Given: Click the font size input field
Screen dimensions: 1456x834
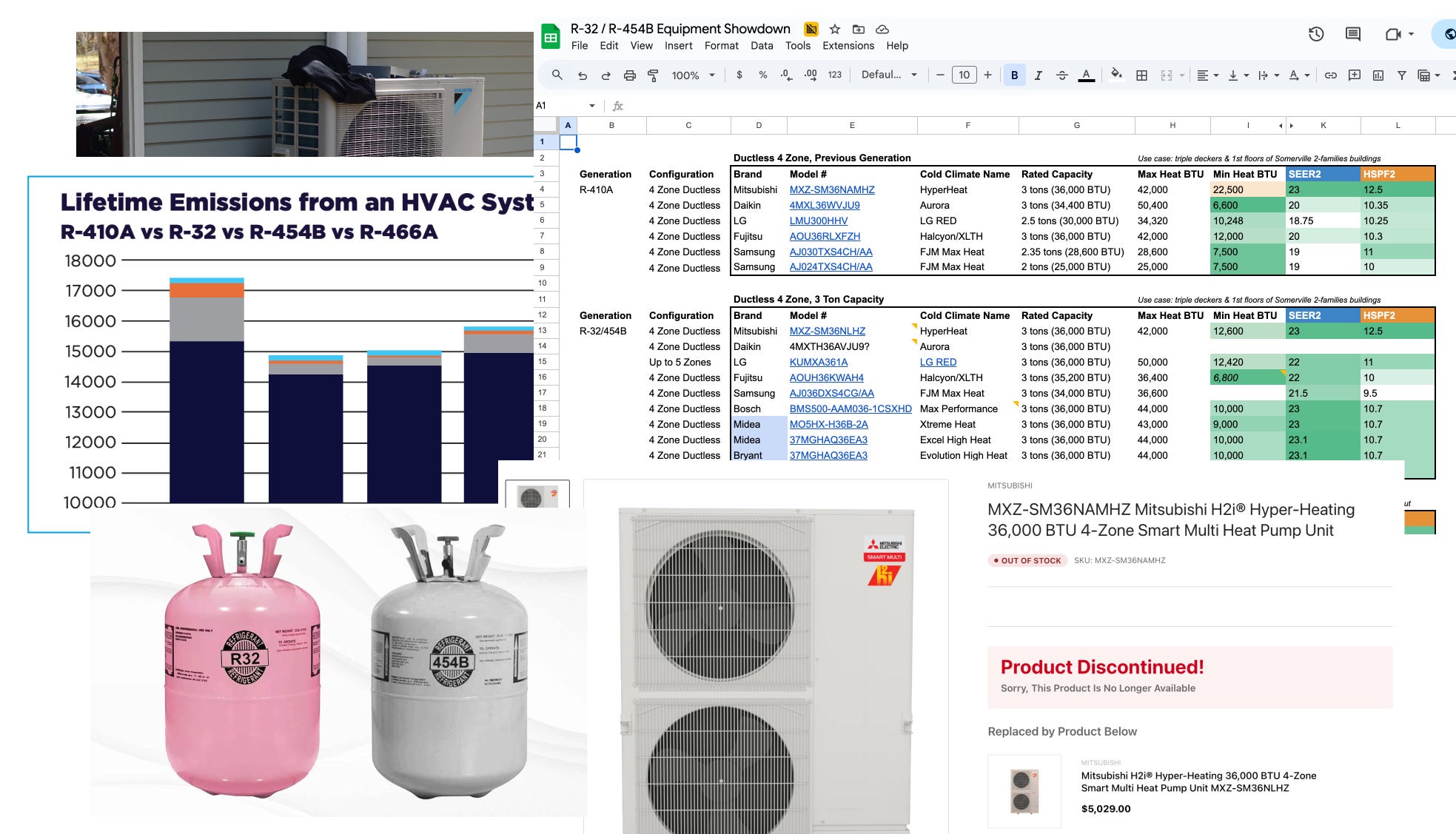Looking at the screenshot, I should (964, 75).
